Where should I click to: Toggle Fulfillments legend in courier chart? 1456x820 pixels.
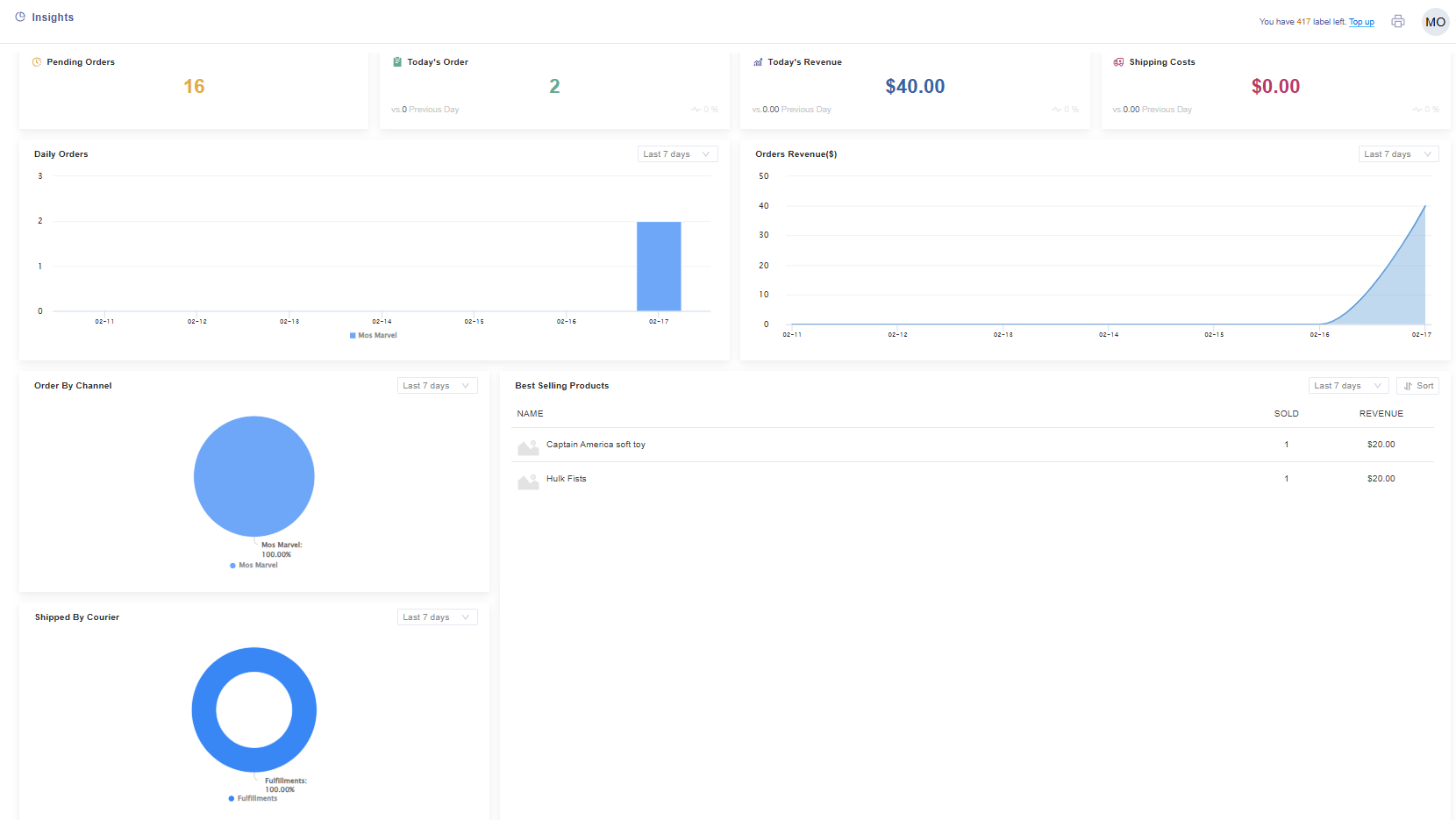[x=253, y=799]
